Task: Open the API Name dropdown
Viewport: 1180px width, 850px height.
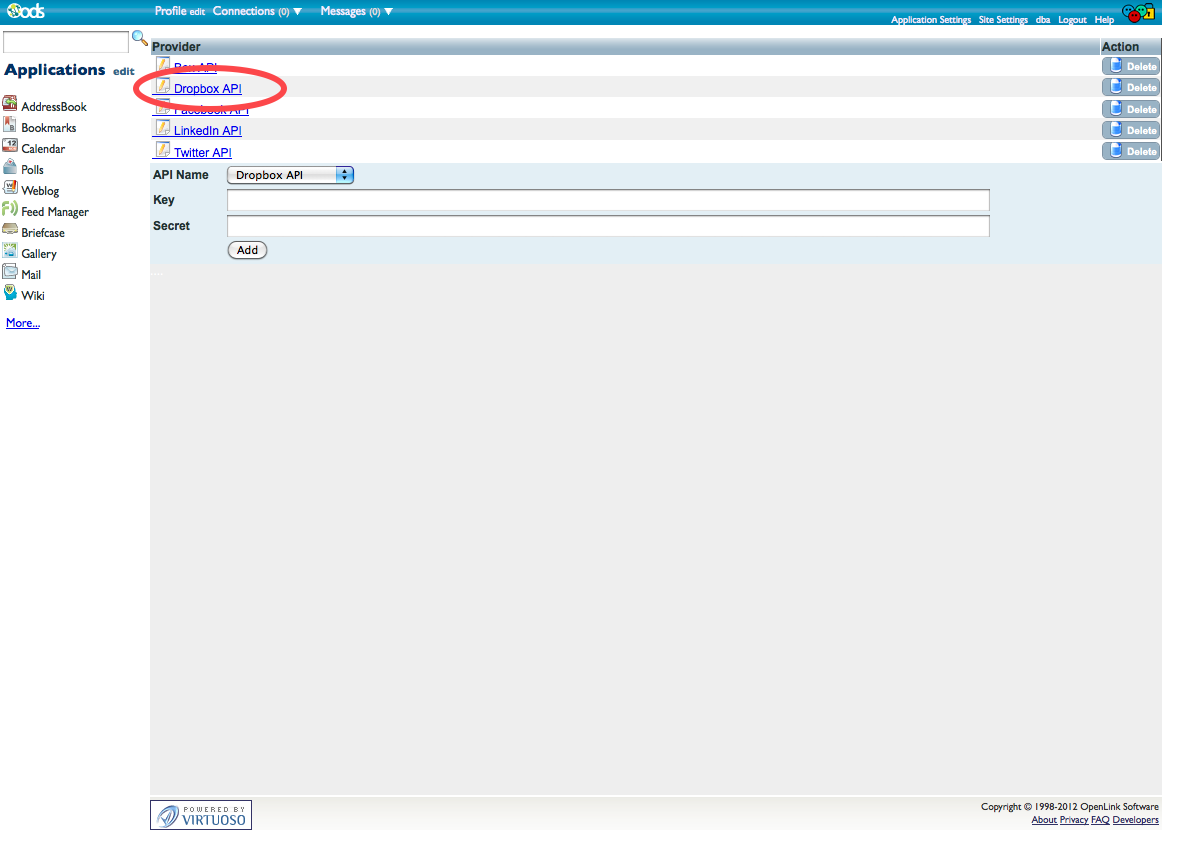Action: click(291, 175)
